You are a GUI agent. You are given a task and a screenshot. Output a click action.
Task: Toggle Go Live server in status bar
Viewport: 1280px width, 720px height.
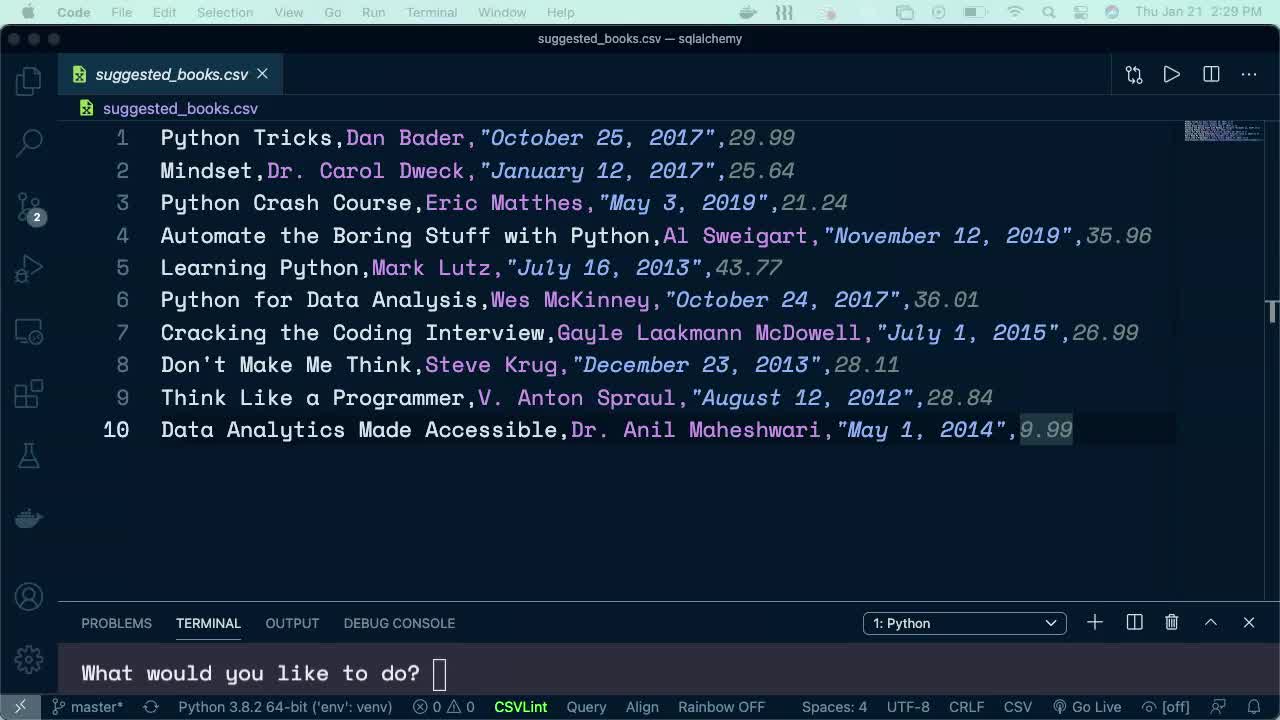click(x=1087, y=707)
